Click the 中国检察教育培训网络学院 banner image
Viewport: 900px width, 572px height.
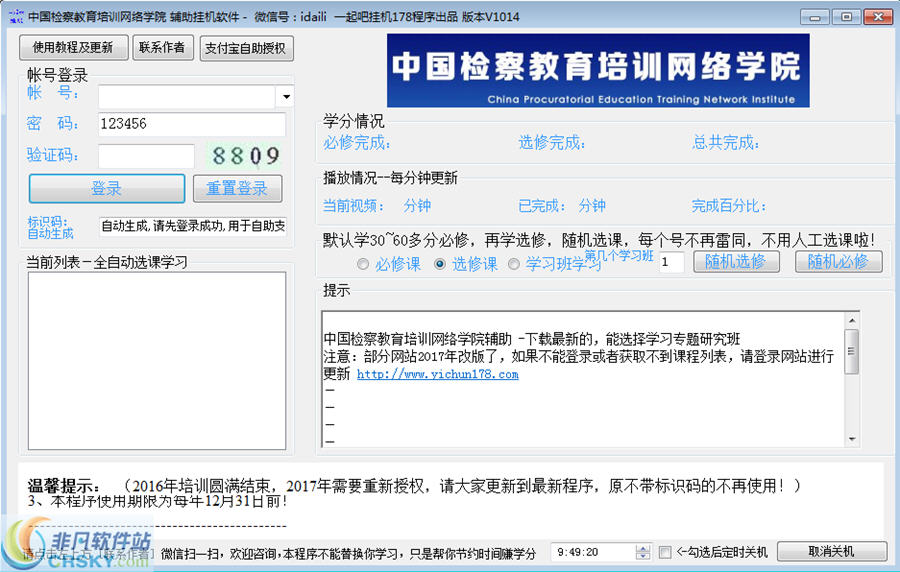[x=598, y=71]
